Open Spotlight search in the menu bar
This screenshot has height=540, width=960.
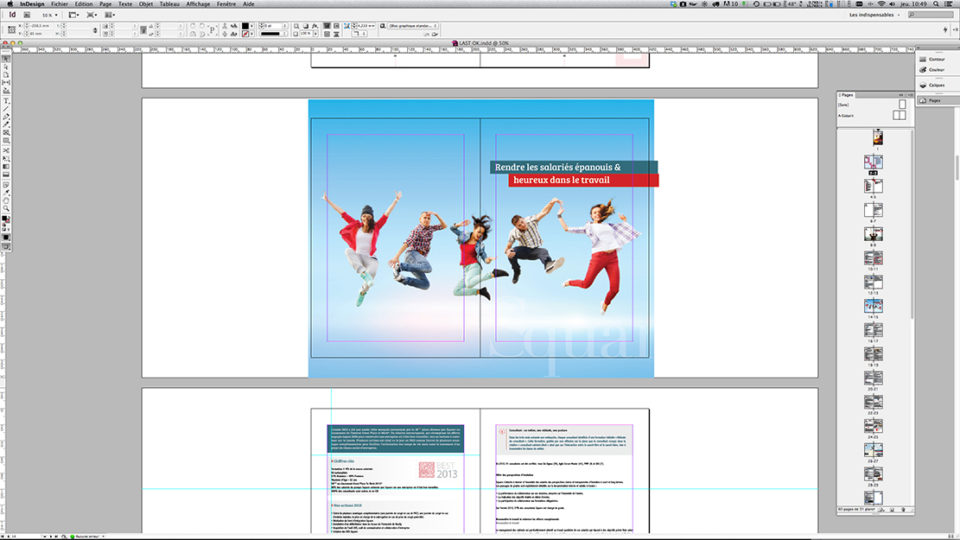(936, 4)
